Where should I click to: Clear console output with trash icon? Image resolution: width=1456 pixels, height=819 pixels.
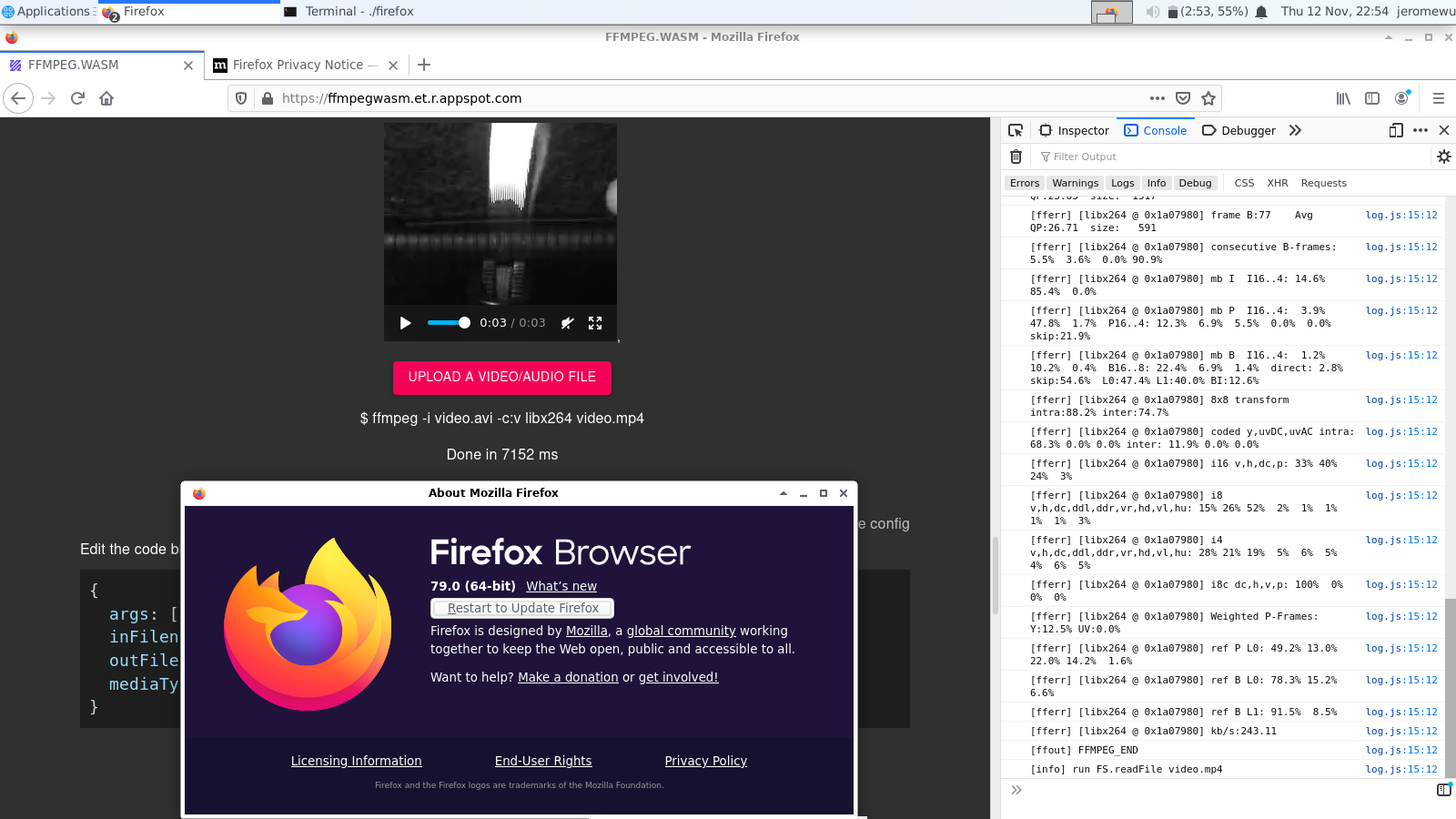click(x=1016, y=157)
